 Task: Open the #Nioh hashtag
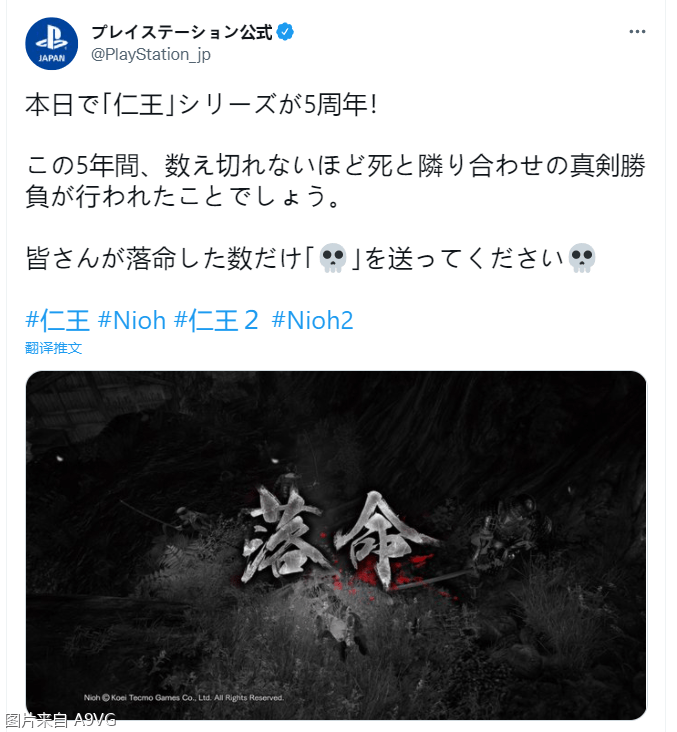click(132, 320)
